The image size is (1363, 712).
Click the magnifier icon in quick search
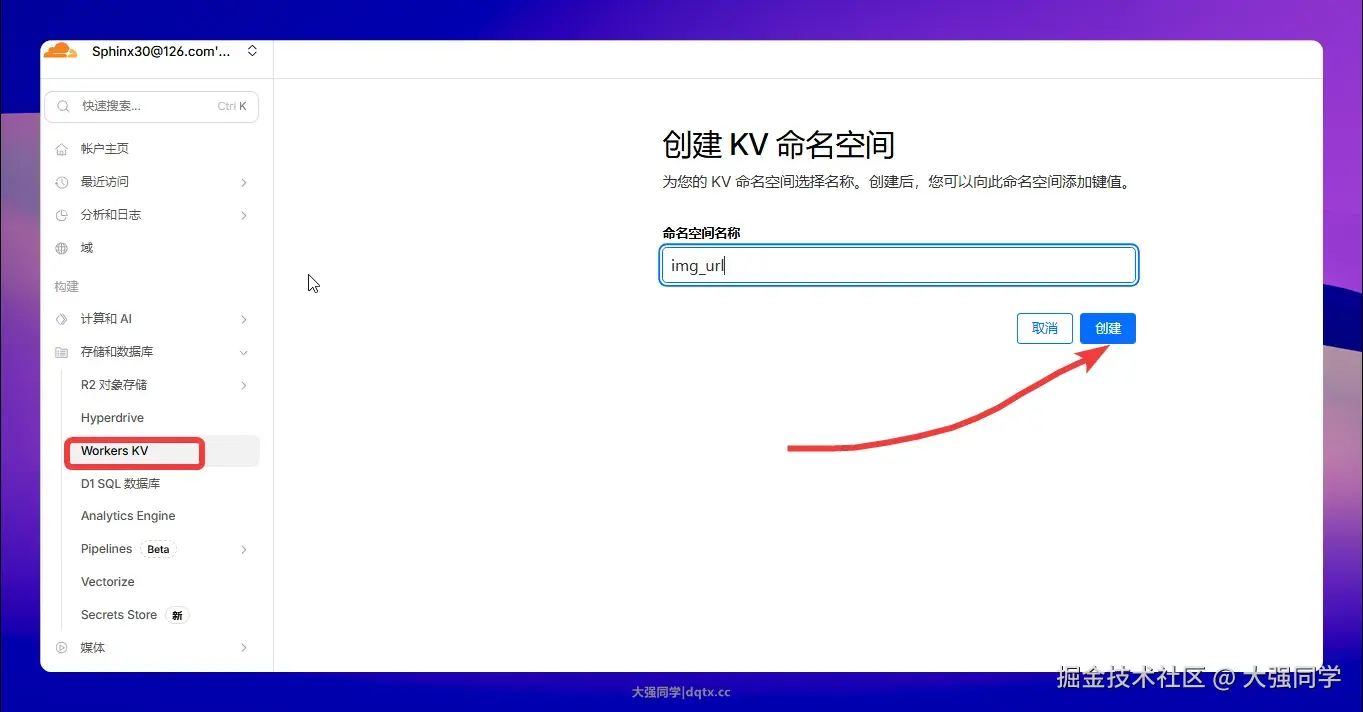64,106
